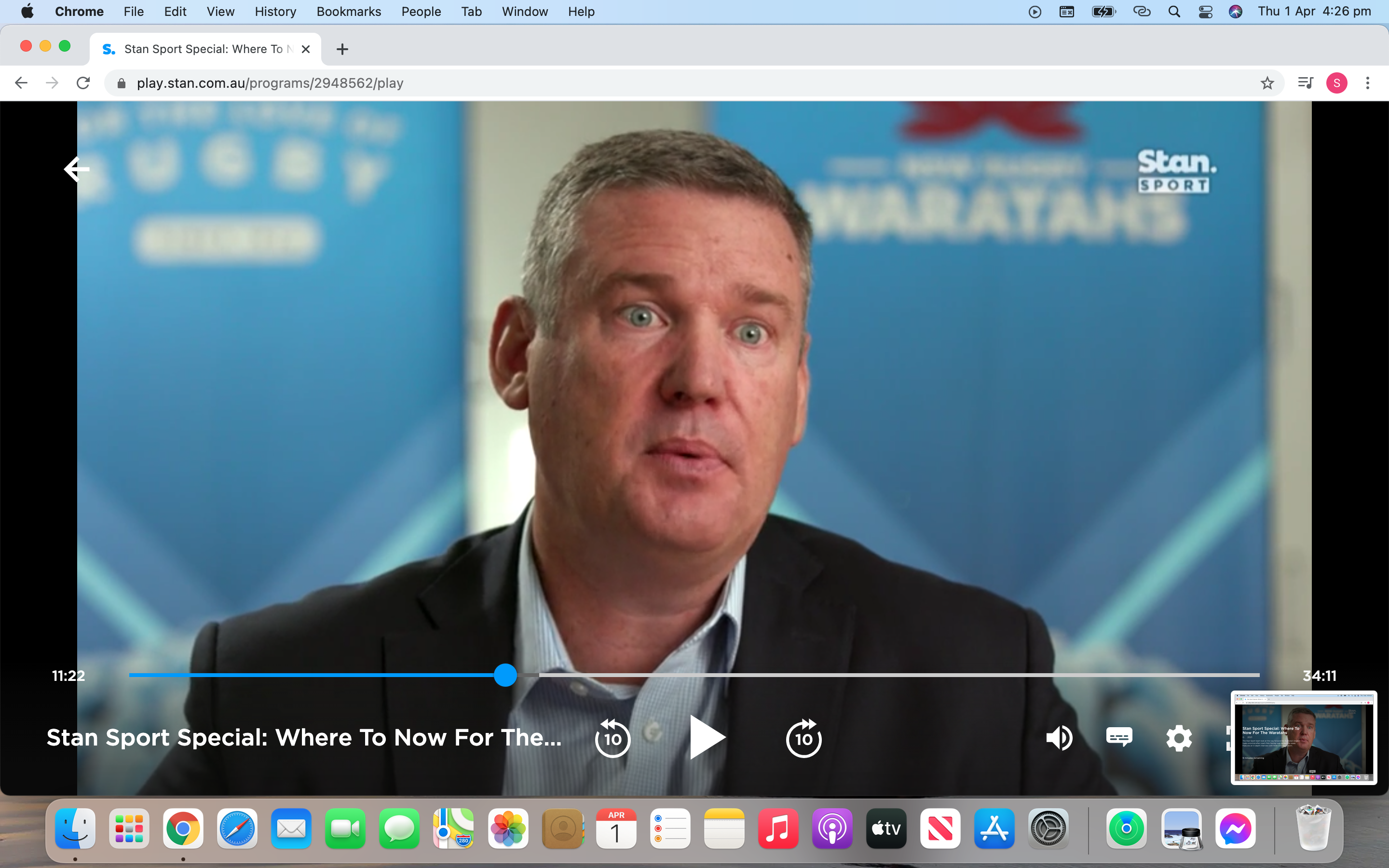
Task: Open the Bookmarks menu
Action: pos(348,12)
